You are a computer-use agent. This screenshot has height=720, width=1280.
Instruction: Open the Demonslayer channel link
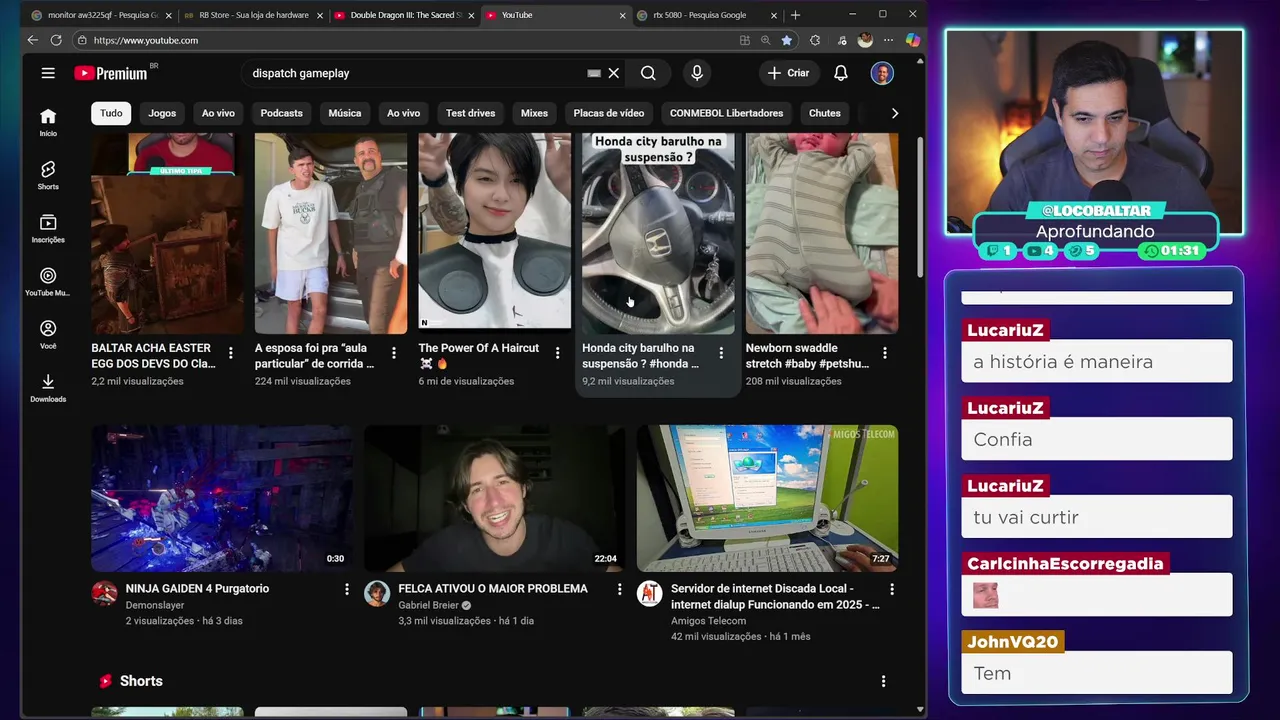pos(155,605)
